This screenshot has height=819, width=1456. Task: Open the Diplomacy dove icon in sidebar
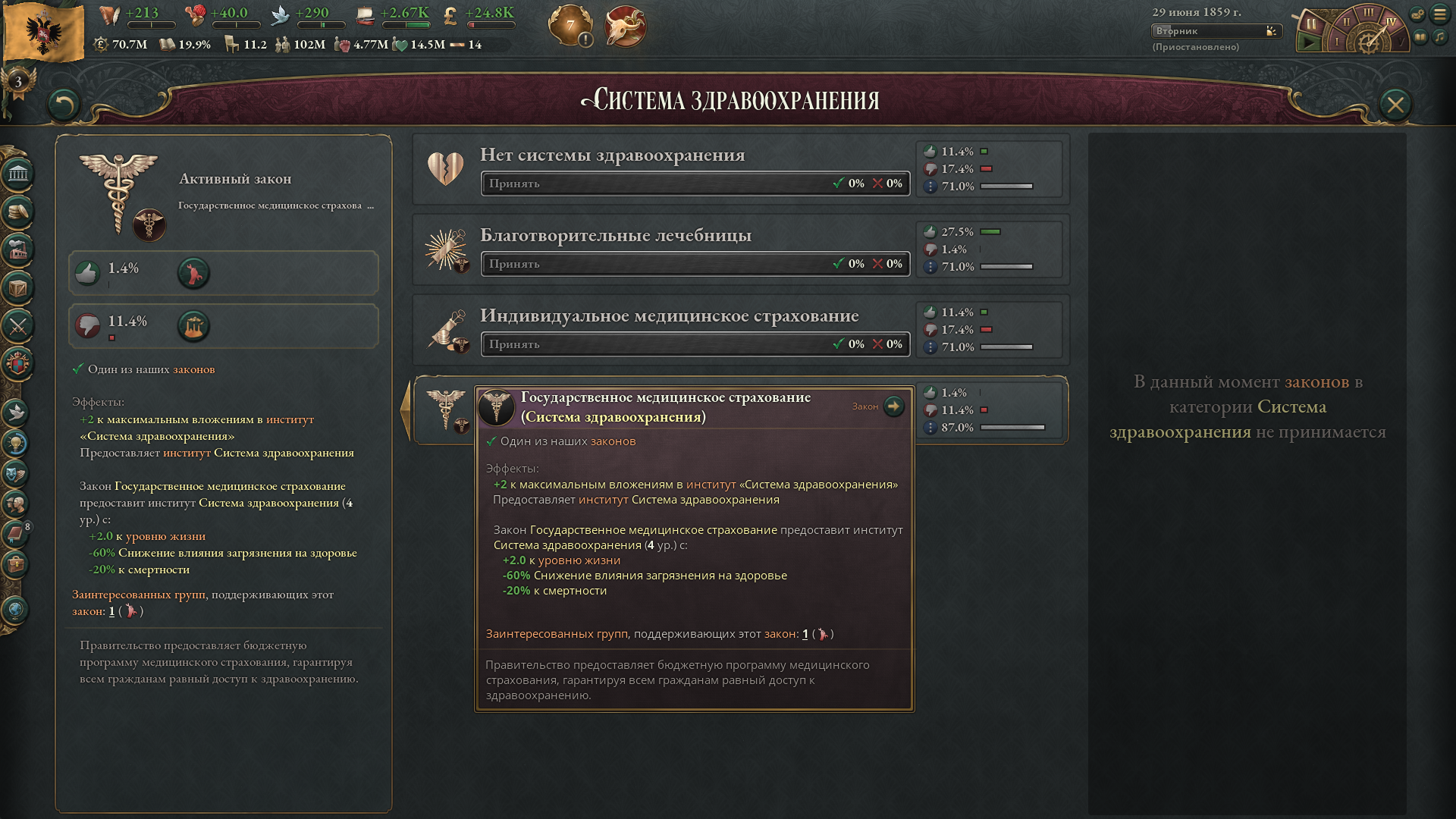(x=16, y=413)
